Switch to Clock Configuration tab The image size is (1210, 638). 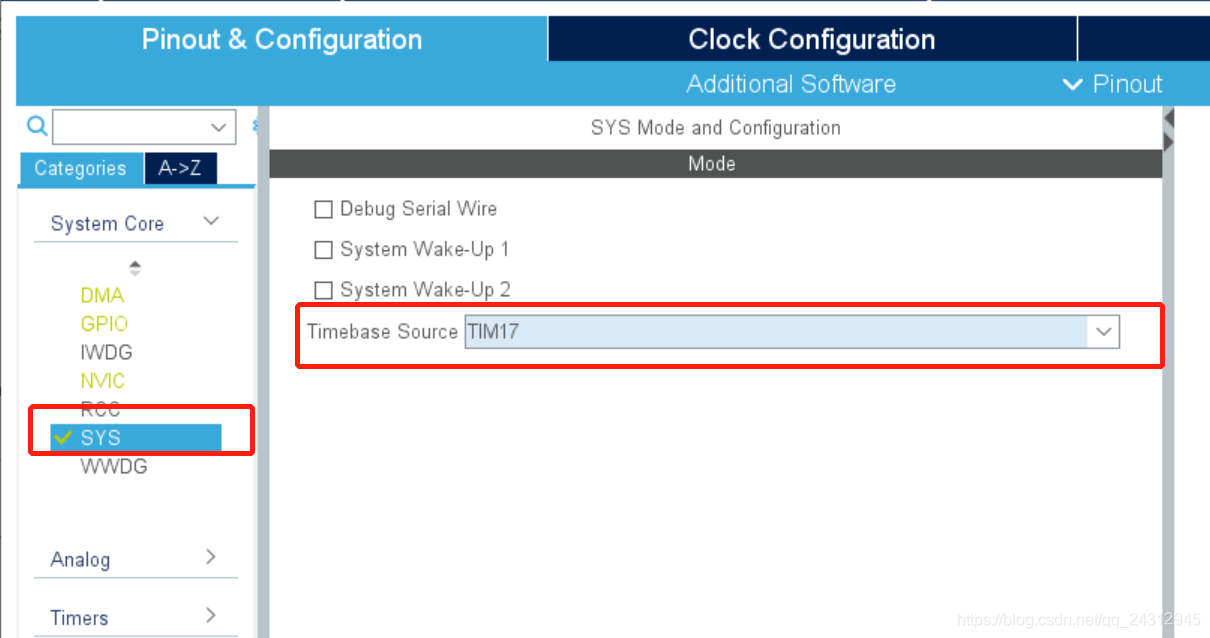(x=812, y=40)
